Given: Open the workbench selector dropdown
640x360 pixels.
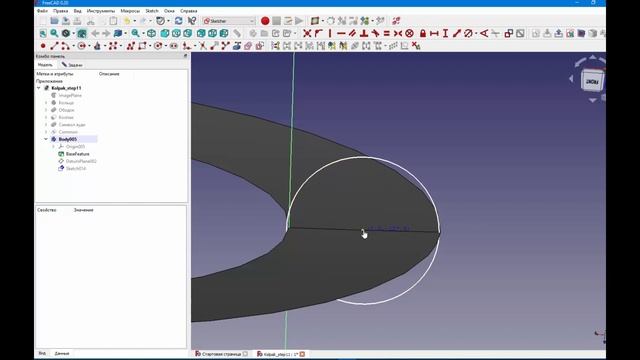Looking at the screenshot, I should (229, 21).
